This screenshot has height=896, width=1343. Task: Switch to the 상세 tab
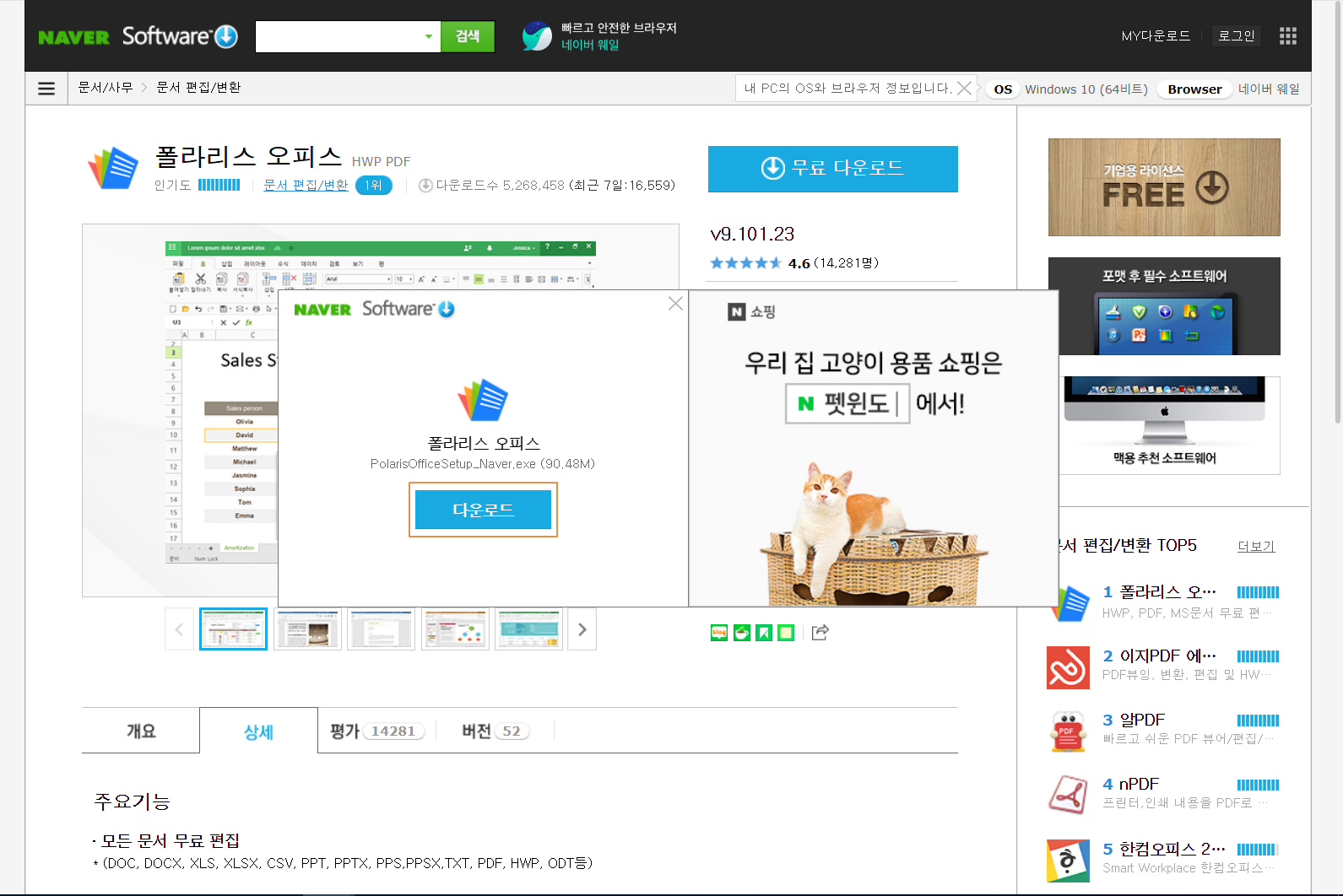tap(258, 731)
